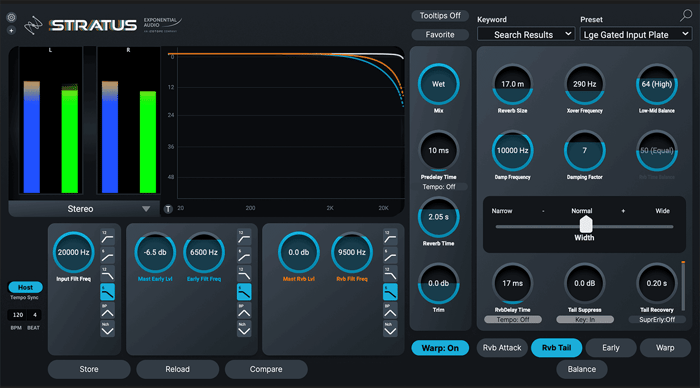Select band-pass (BP) for Rvb filter
This screenshot has height=388, width=700.
[390, 310]
